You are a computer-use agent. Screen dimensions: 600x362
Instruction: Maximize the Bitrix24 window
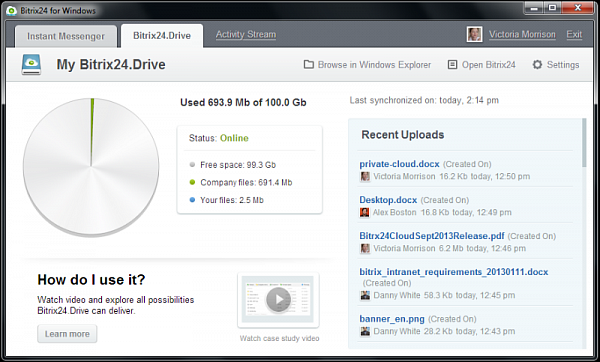[x=552, y=8]
